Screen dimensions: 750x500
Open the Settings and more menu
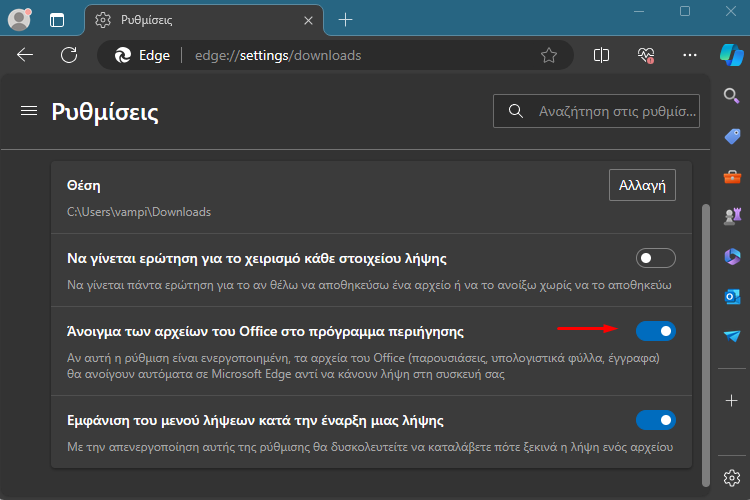689,55
